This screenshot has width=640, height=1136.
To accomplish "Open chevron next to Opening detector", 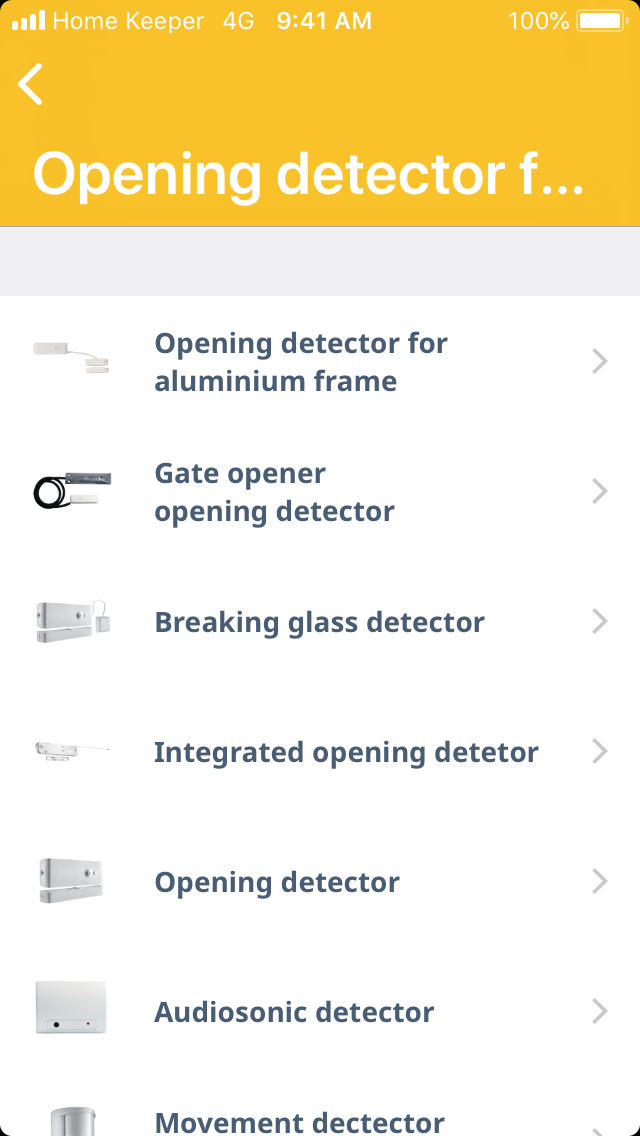I will [600, 881].
